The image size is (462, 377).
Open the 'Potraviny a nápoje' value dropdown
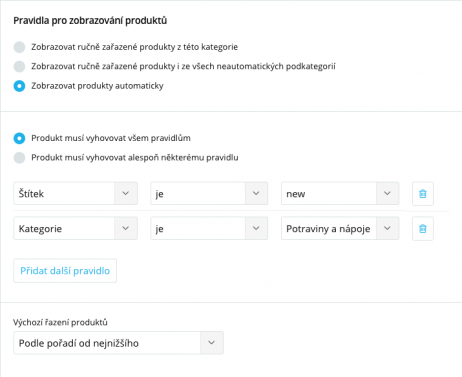click(x=340, y=228)
